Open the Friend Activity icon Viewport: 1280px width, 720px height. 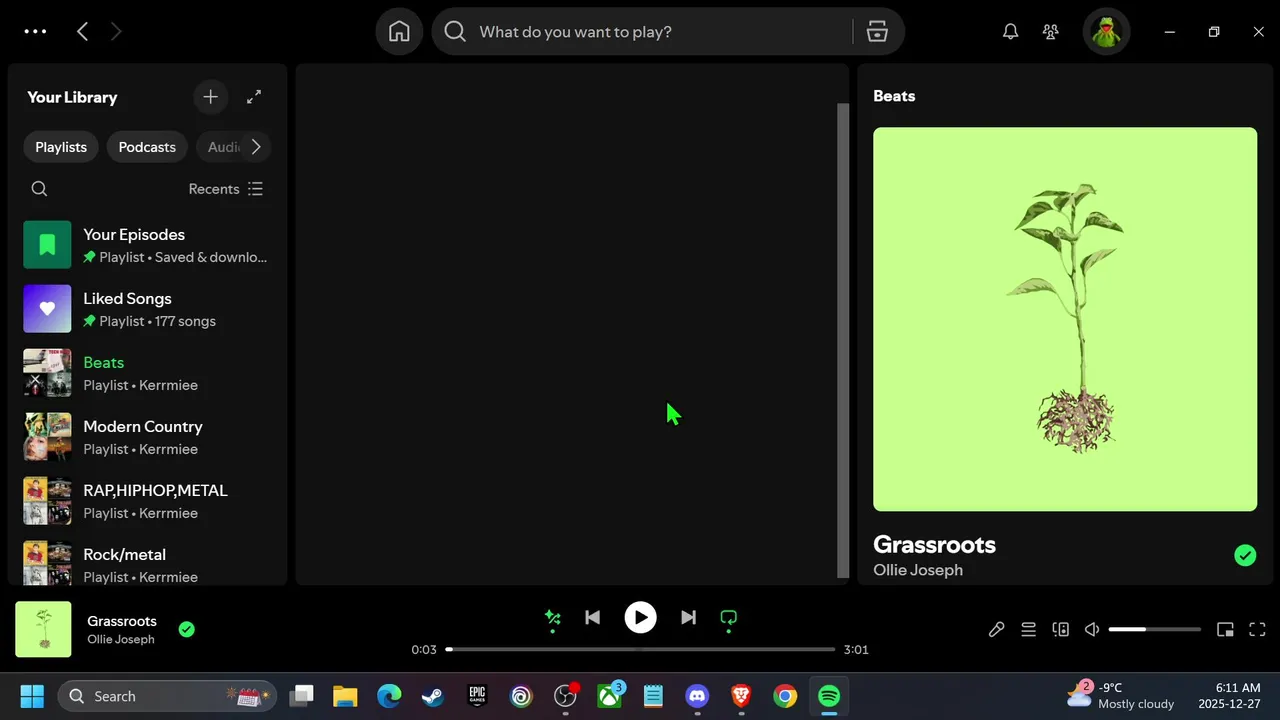[x=1050, y=32]
